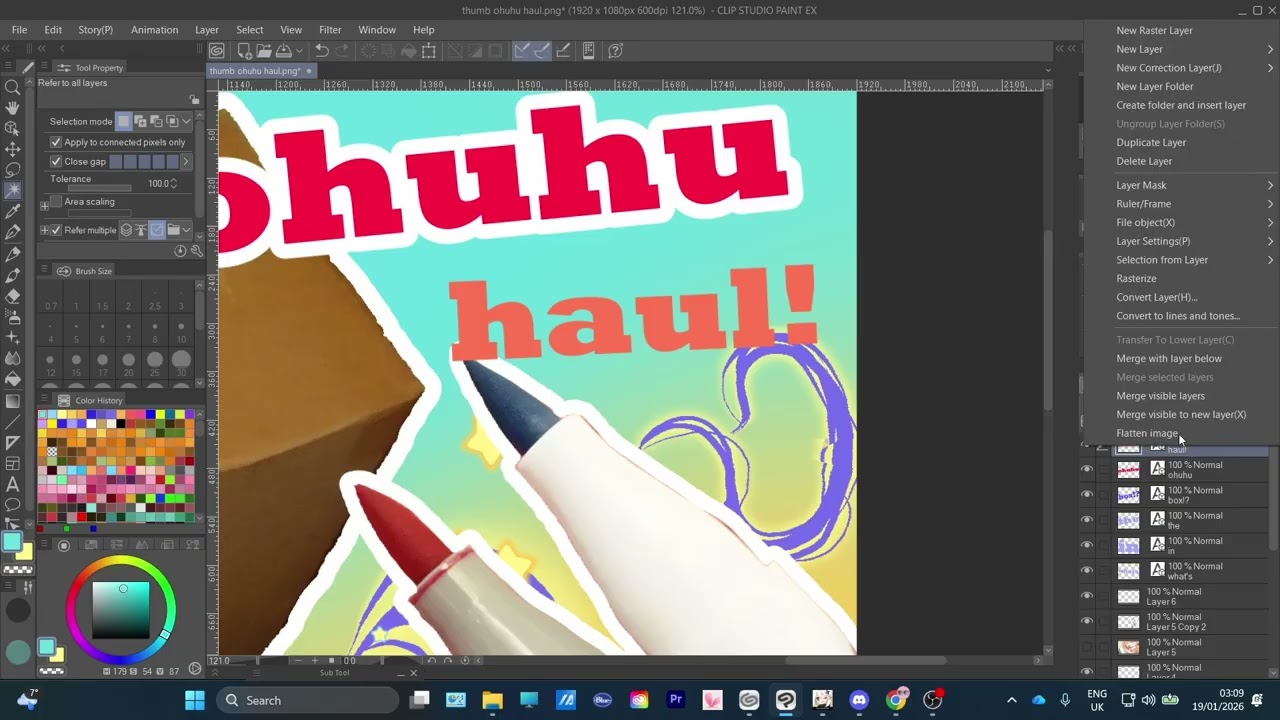
Task: Select the Text tool
Action: (x=13, y=484)
